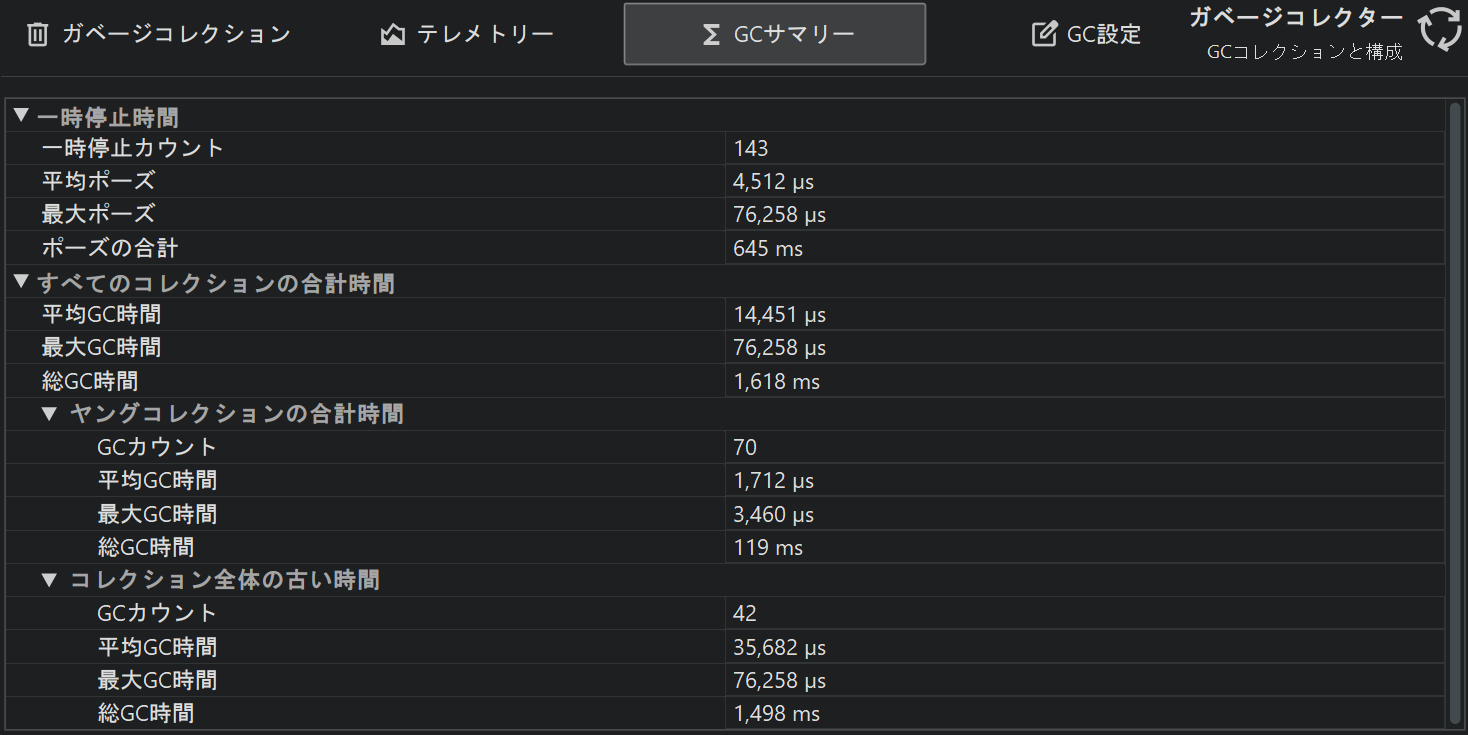Click the ガベージコレクター heading
1468x735 pixels.
point(1295,17)
